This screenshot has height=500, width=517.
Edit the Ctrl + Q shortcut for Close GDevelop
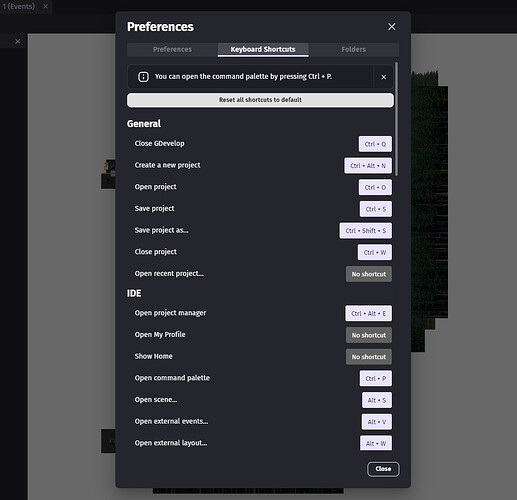375,144
